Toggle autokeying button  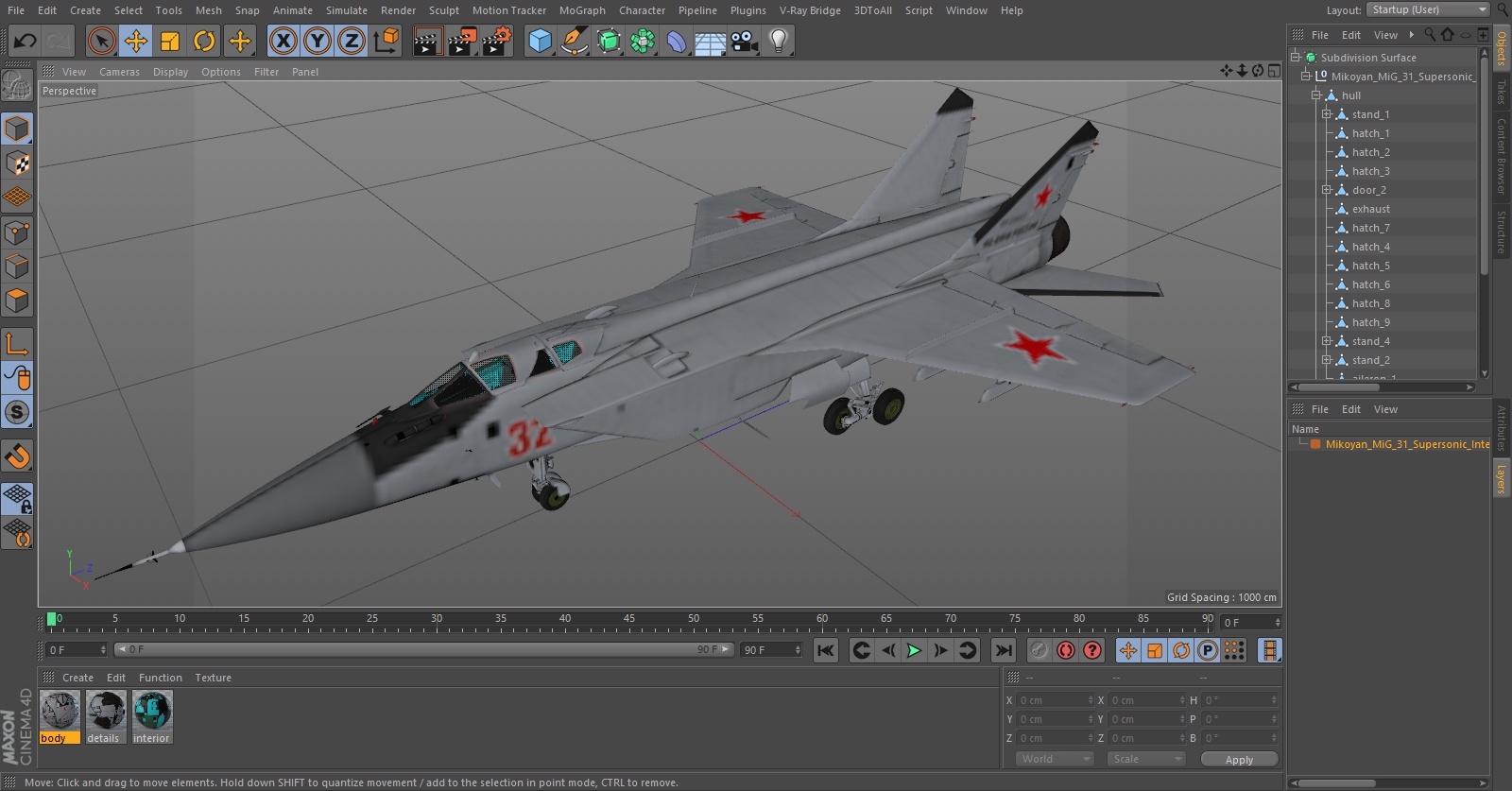tap(1066, 650)
